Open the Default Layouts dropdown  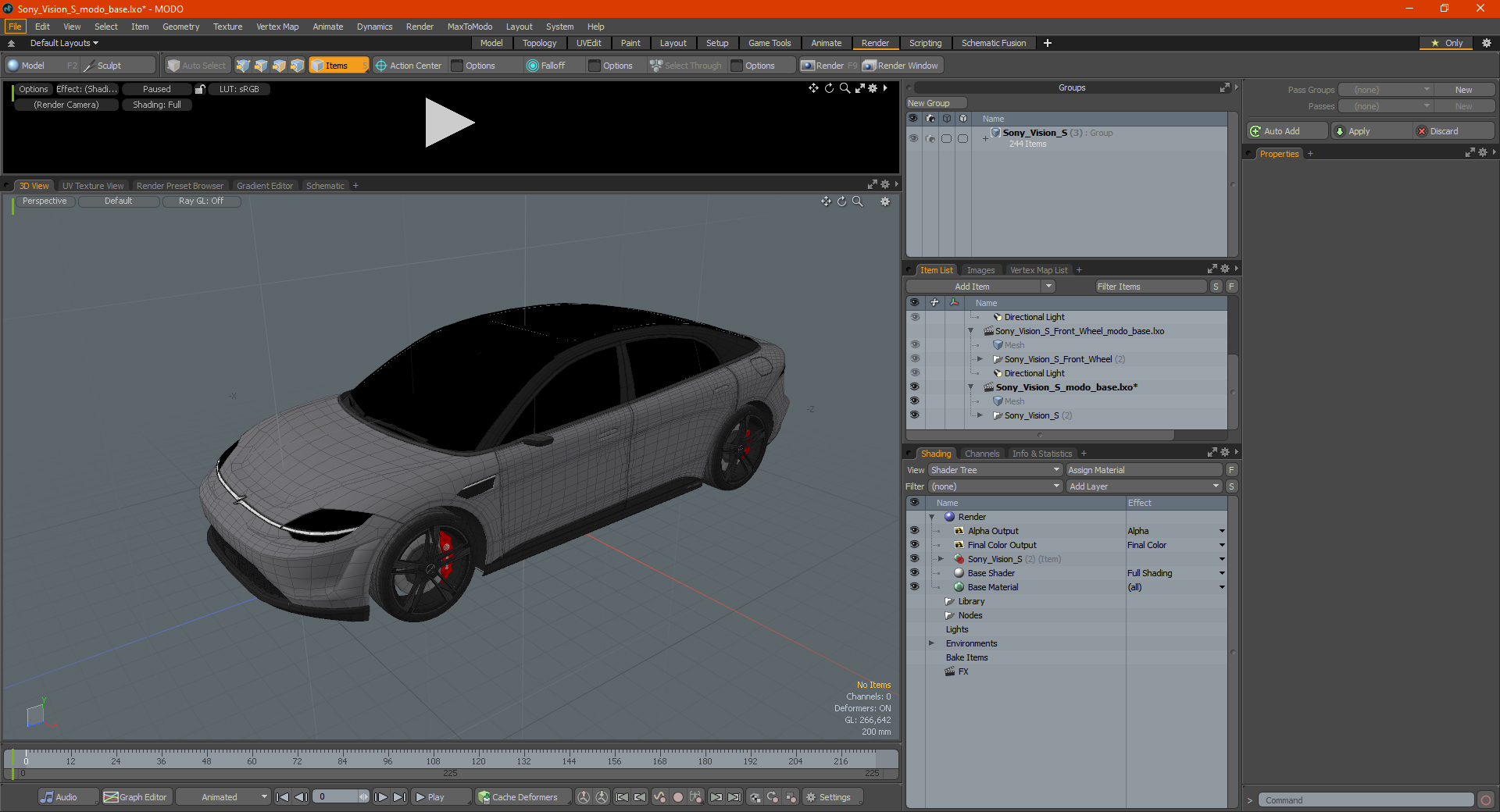click(x=64, y=43)
